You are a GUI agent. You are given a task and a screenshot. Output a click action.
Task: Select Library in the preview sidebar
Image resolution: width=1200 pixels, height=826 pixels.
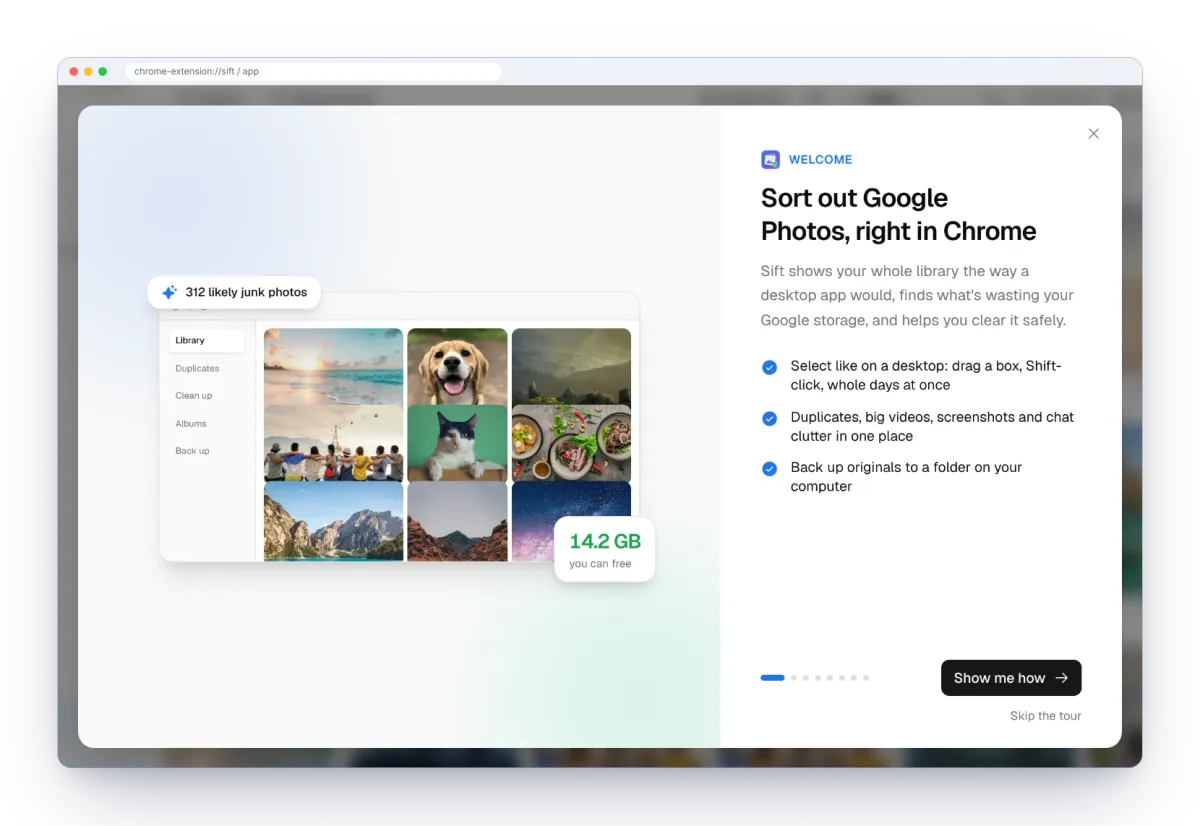click(206, 341)
